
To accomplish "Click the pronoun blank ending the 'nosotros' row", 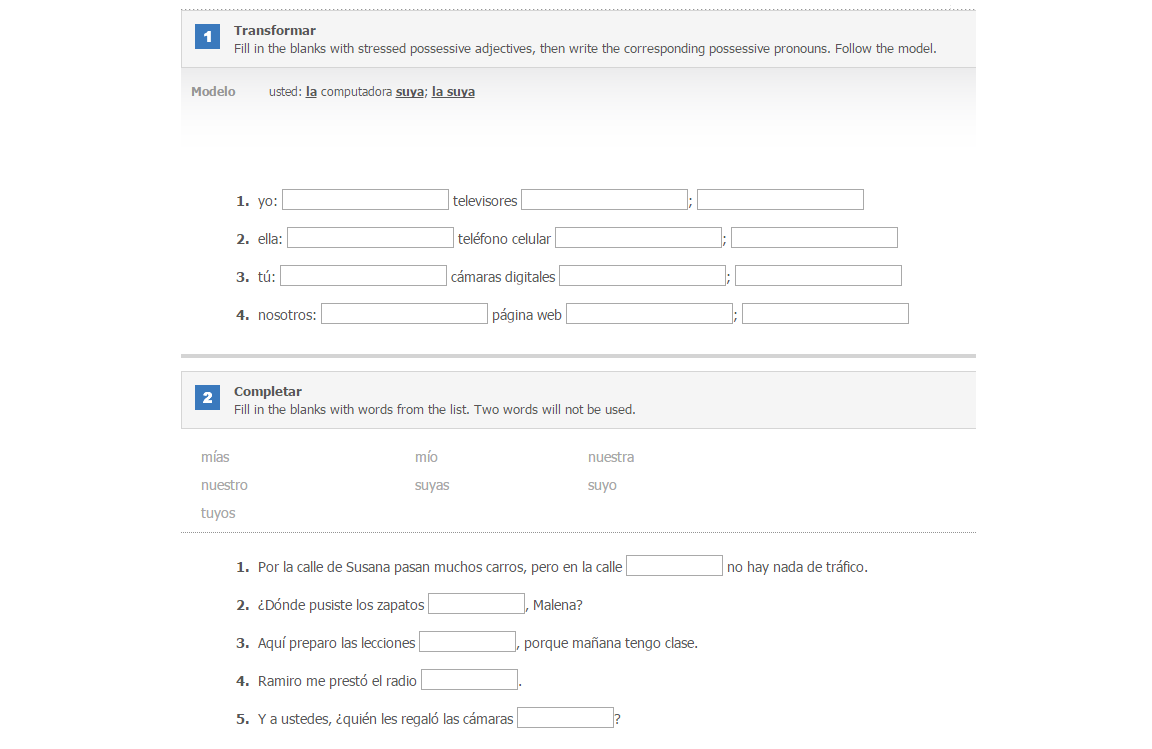I will click(825, 314).
